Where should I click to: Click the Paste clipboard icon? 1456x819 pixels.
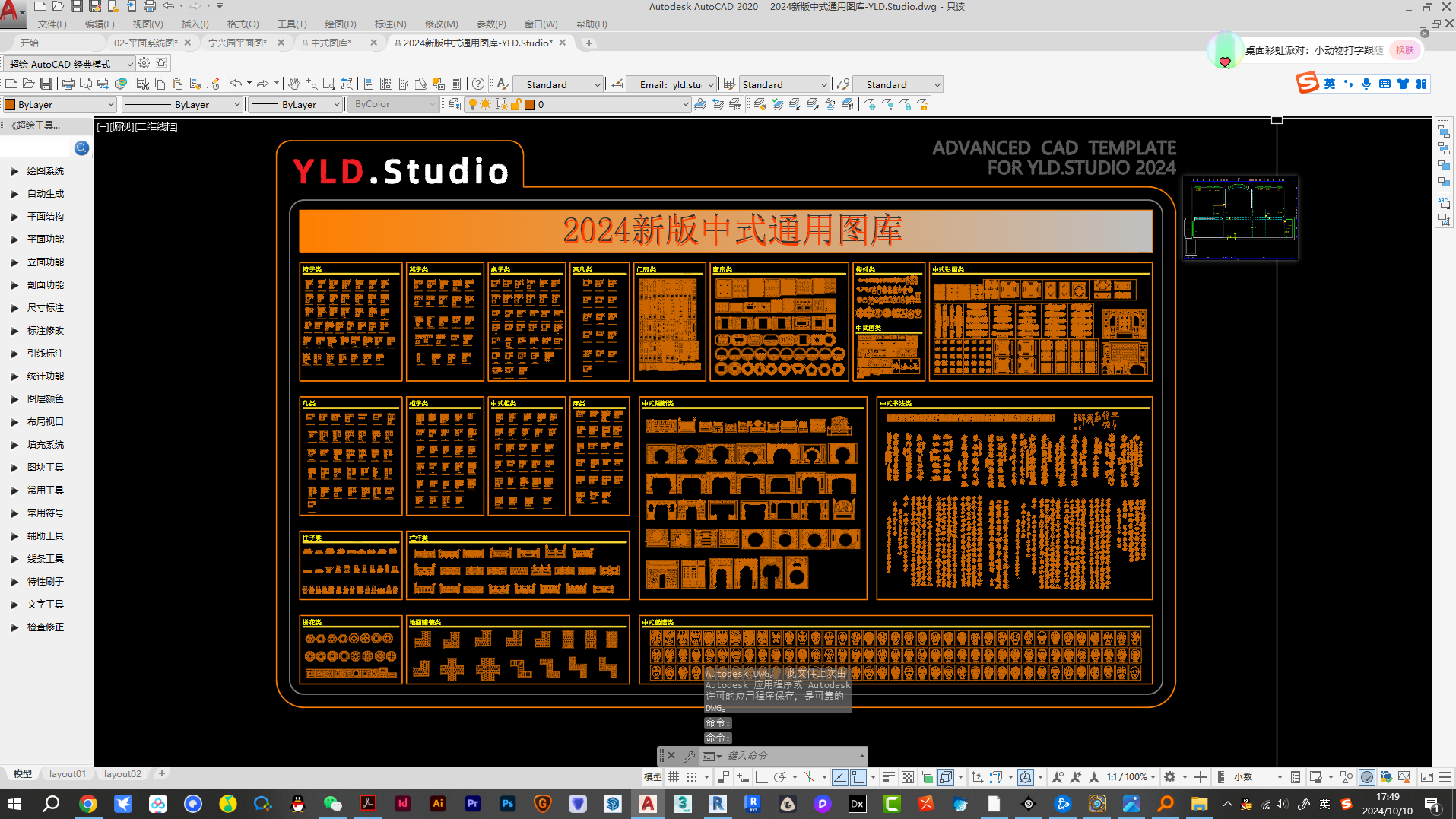(178, 84)
